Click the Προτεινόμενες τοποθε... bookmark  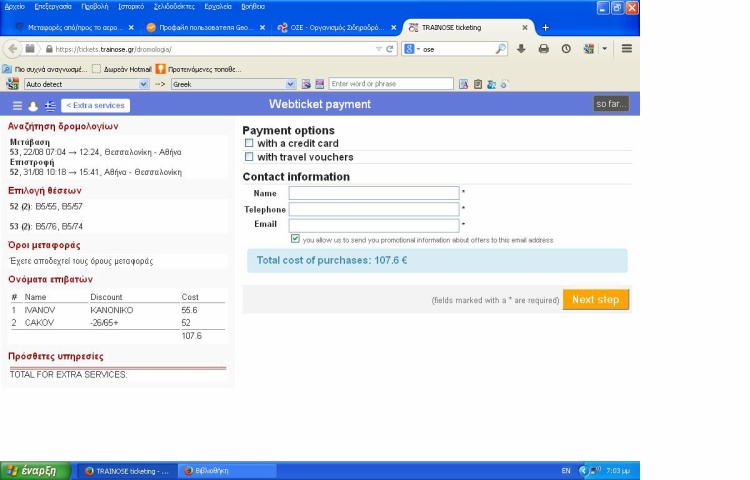pyautogui.click(x=199, y=69)
